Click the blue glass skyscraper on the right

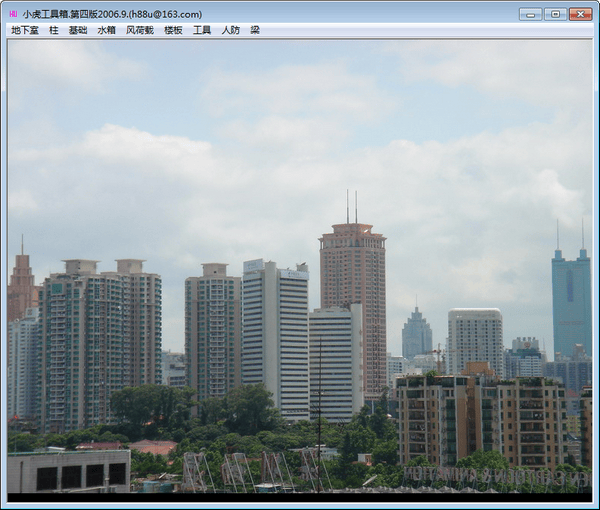(571, 300)
